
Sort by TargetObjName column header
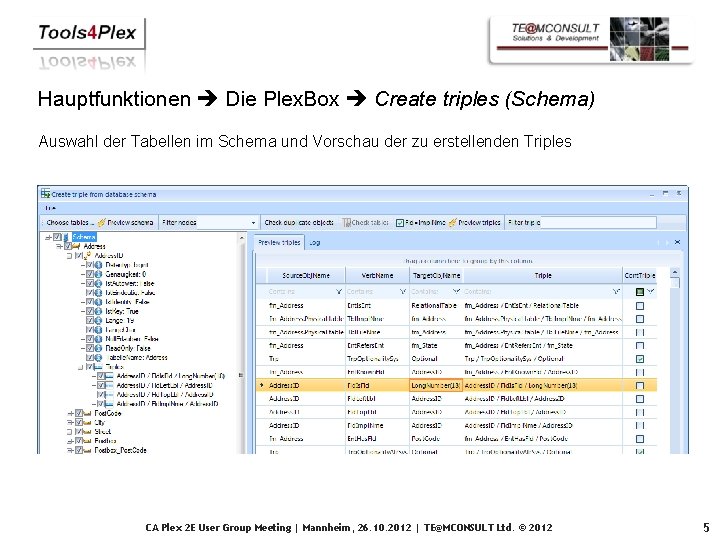[436, 276]
